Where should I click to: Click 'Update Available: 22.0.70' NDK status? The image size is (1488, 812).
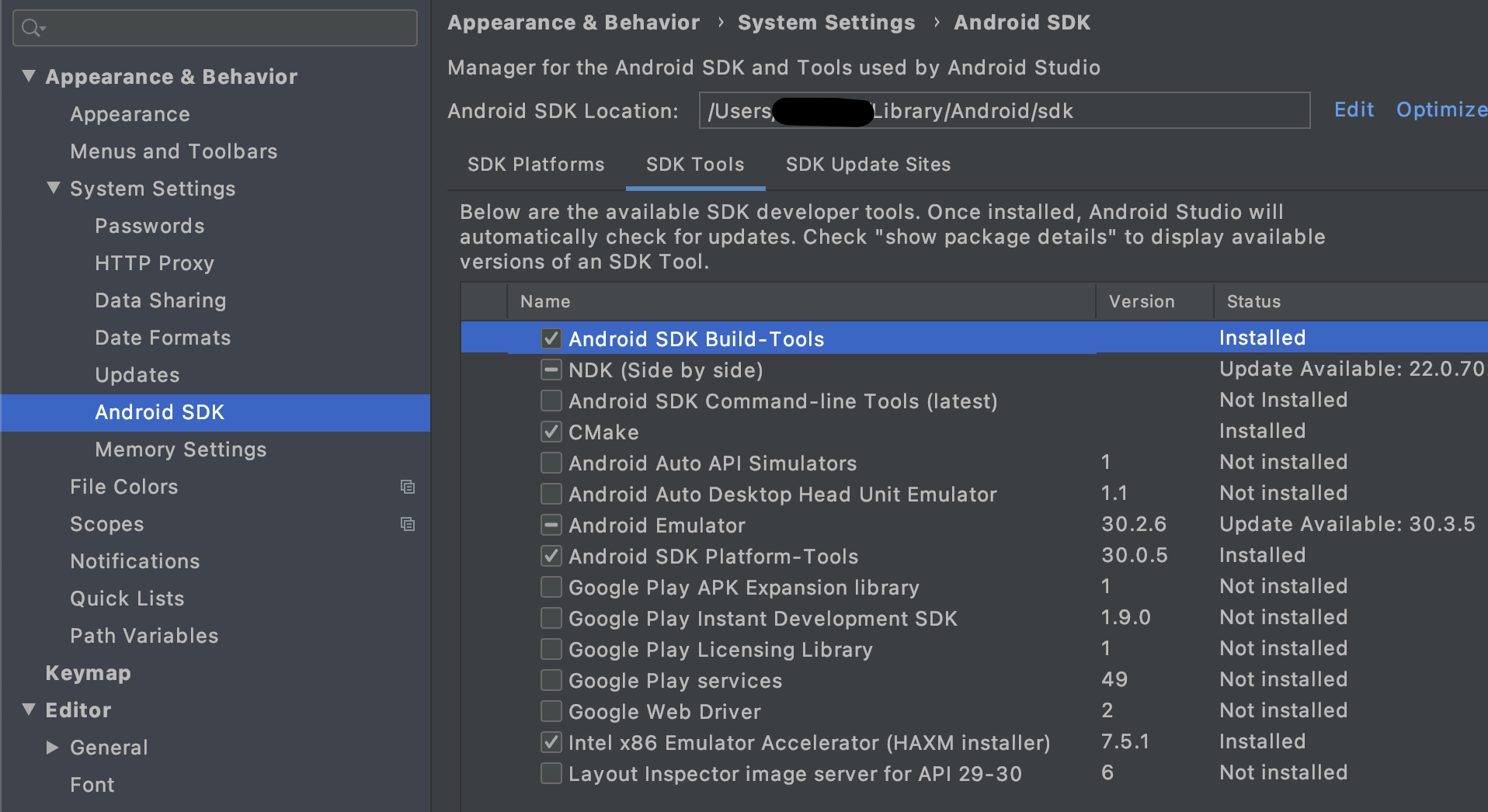click(x=1352, y=369)
